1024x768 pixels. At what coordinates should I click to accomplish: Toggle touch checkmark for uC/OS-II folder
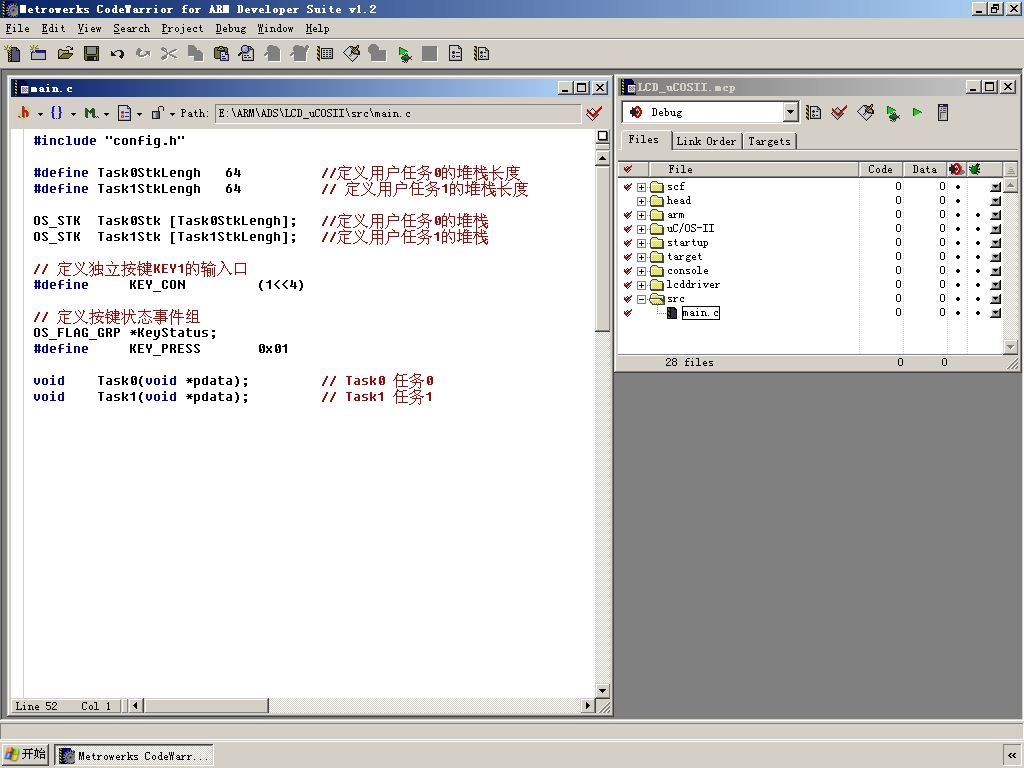click(x=628, y=229)
